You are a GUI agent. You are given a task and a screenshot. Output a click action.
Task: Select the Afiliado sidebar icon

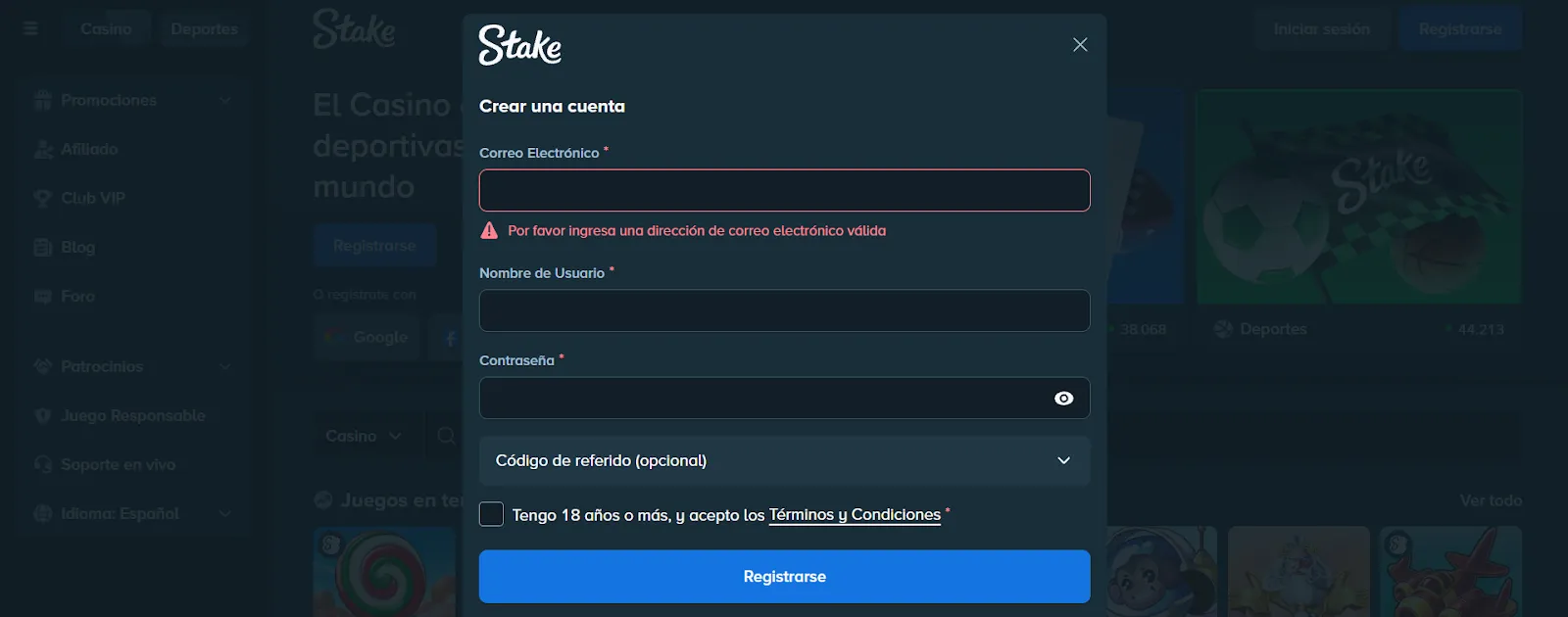[x=41, y=149]
